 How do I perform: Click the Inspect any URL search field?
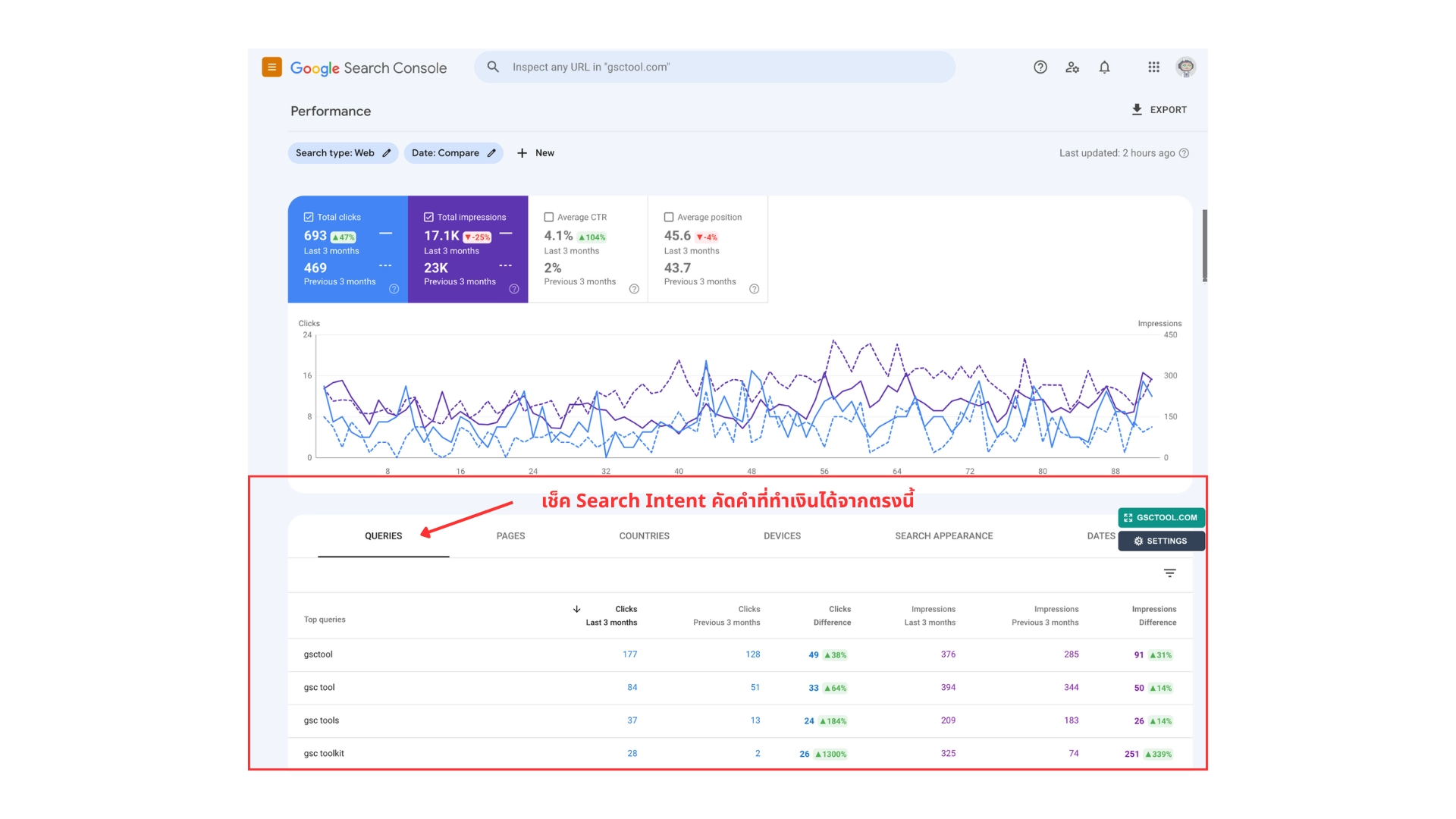(x=714, y=67)
